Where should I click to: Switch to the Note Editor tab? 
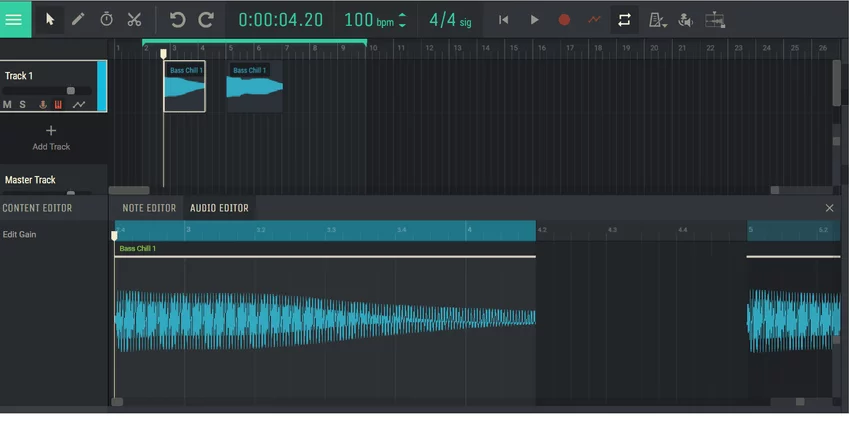pos(149,208)
